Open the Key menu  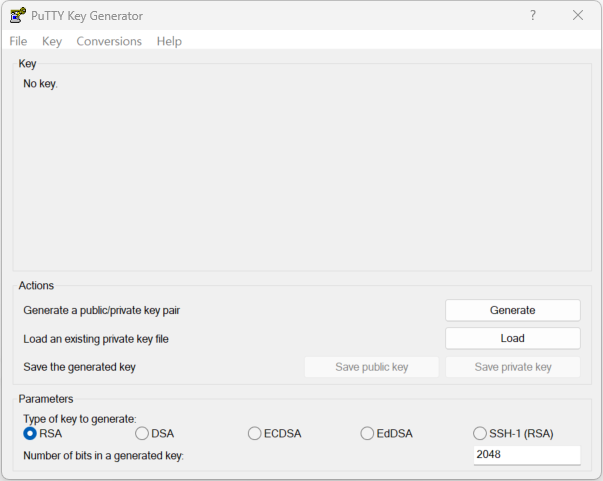tap(52, 41)
